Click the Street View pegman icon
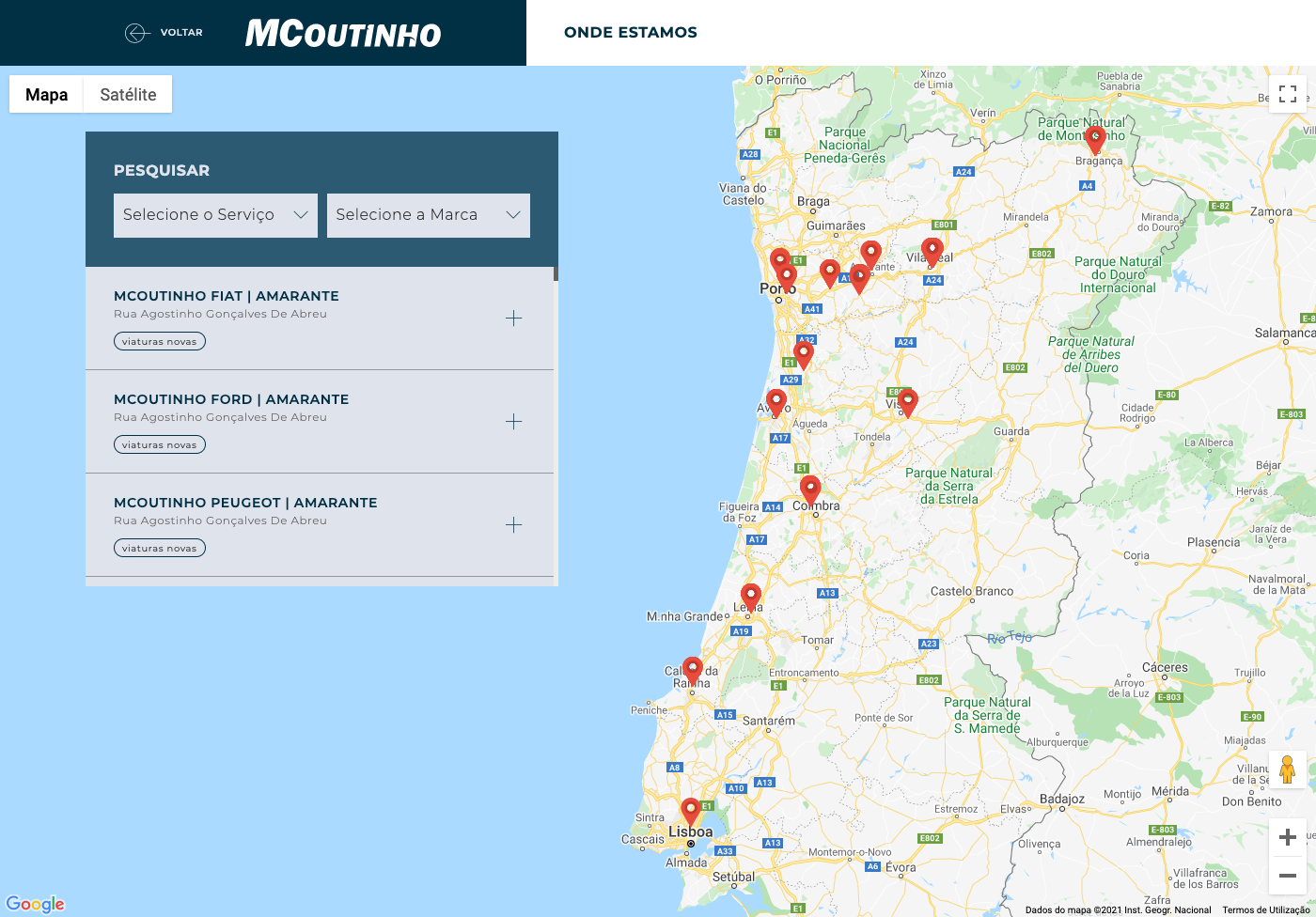Screen dimensions: 1316x917 coord(1287,769)
